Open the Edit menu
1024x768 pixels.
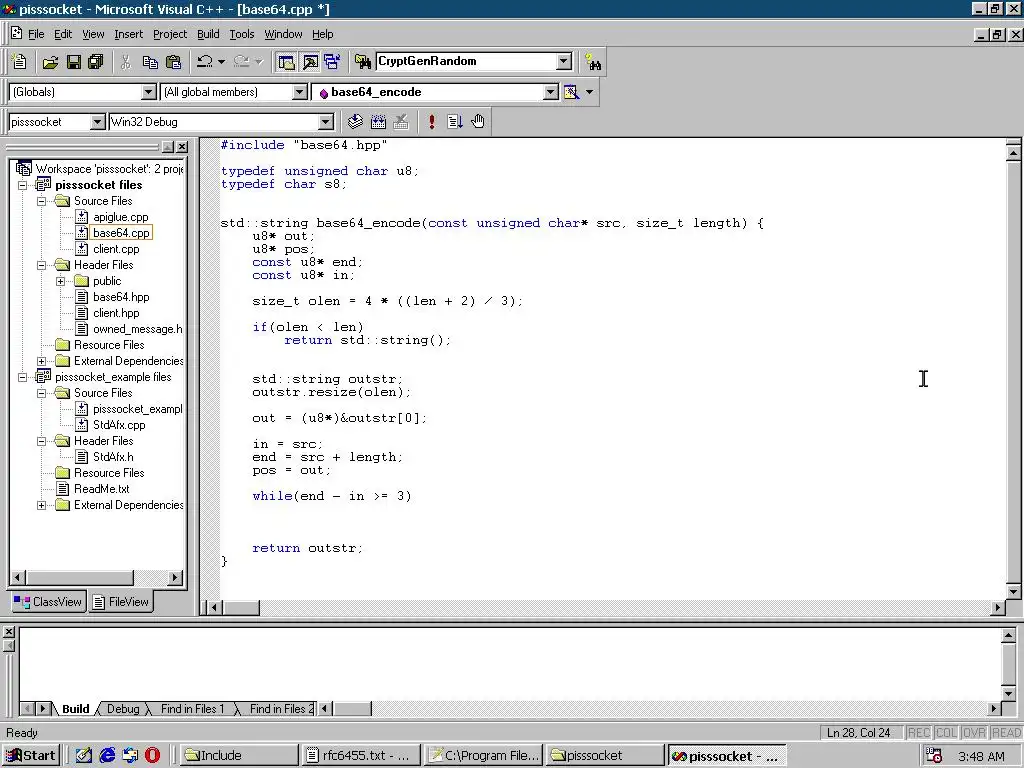tap(63, 34)
